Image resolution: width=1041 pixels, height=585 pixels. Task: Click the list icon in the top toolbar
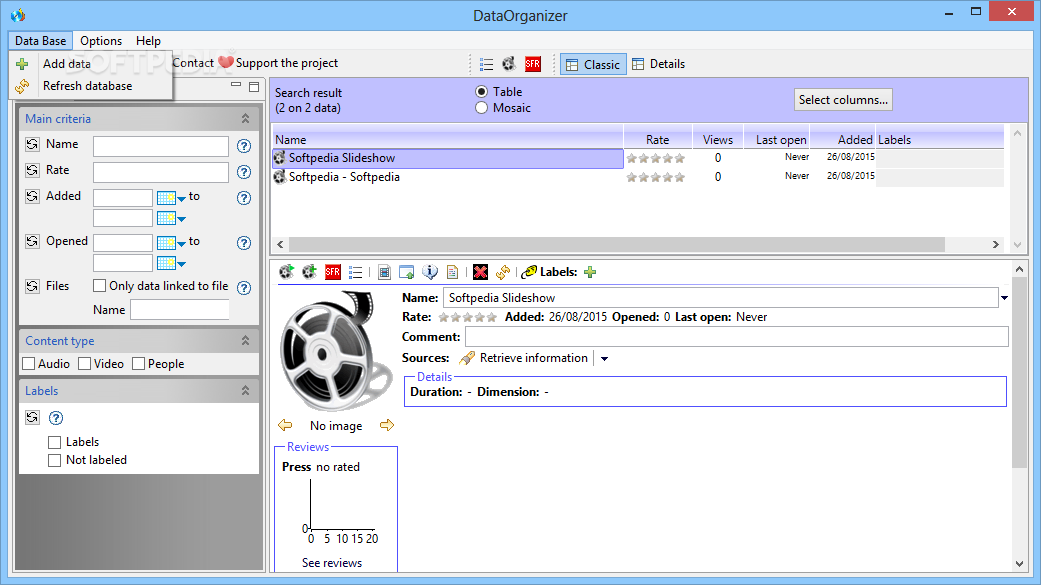click(487, 64)
